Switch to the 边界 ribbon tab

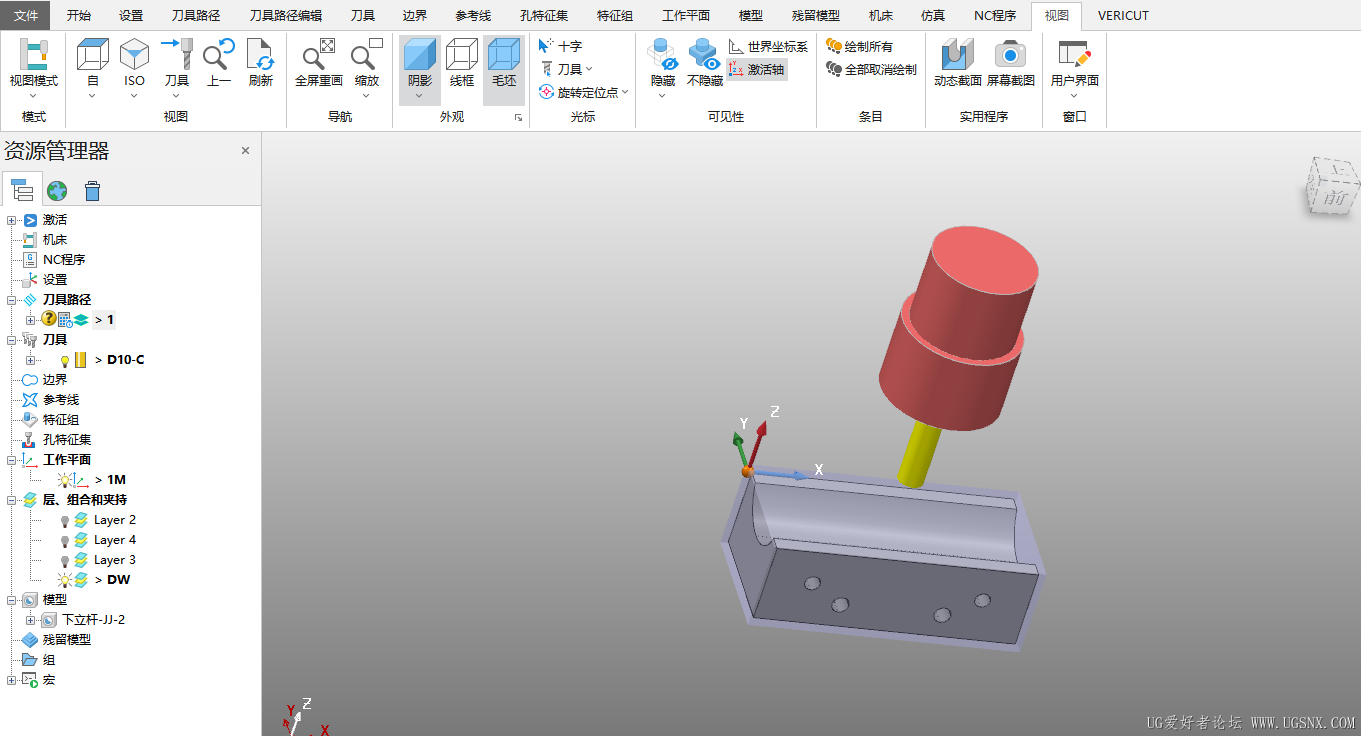(415, 15)
